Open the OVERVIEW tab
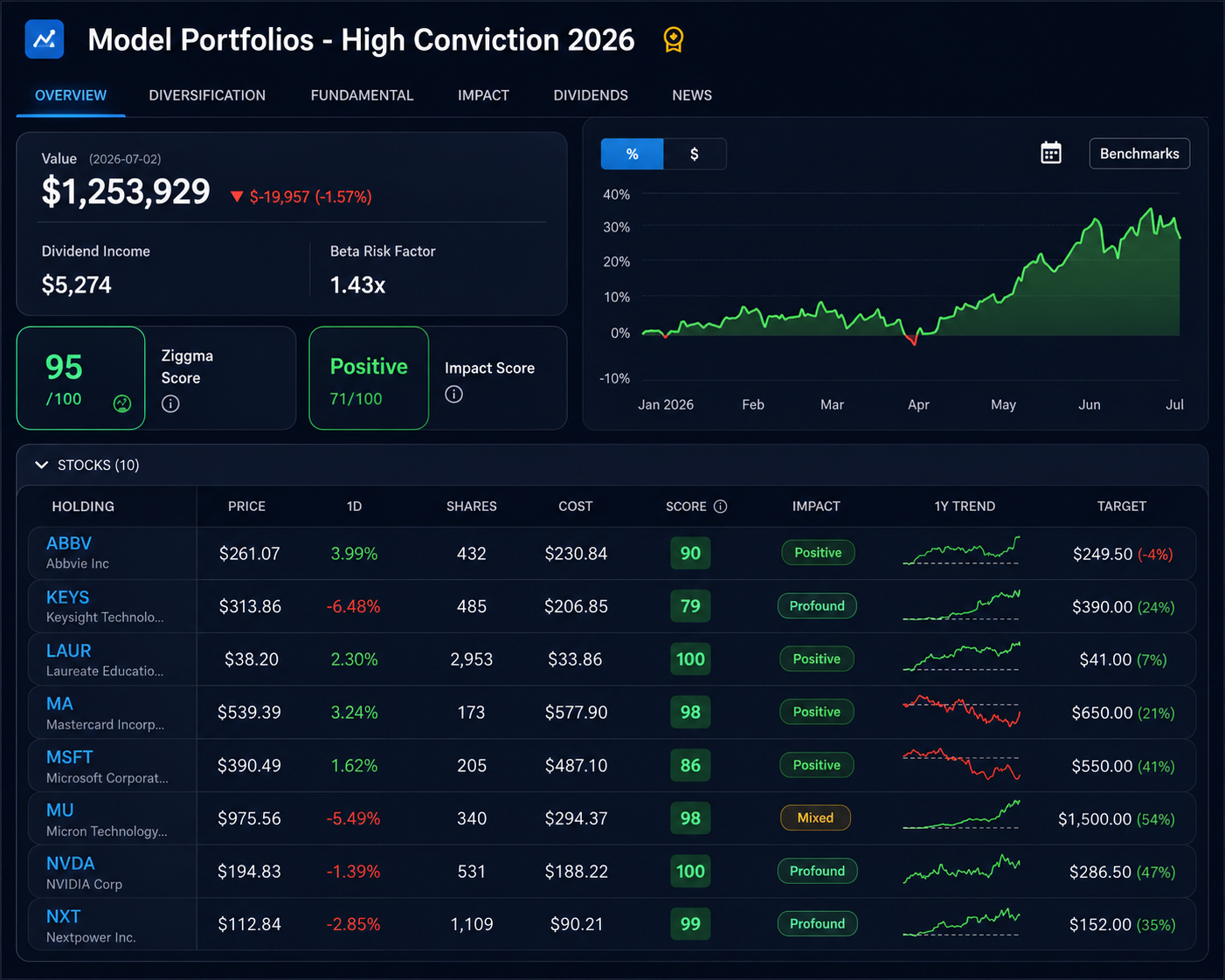 click(x=71, y=95)
